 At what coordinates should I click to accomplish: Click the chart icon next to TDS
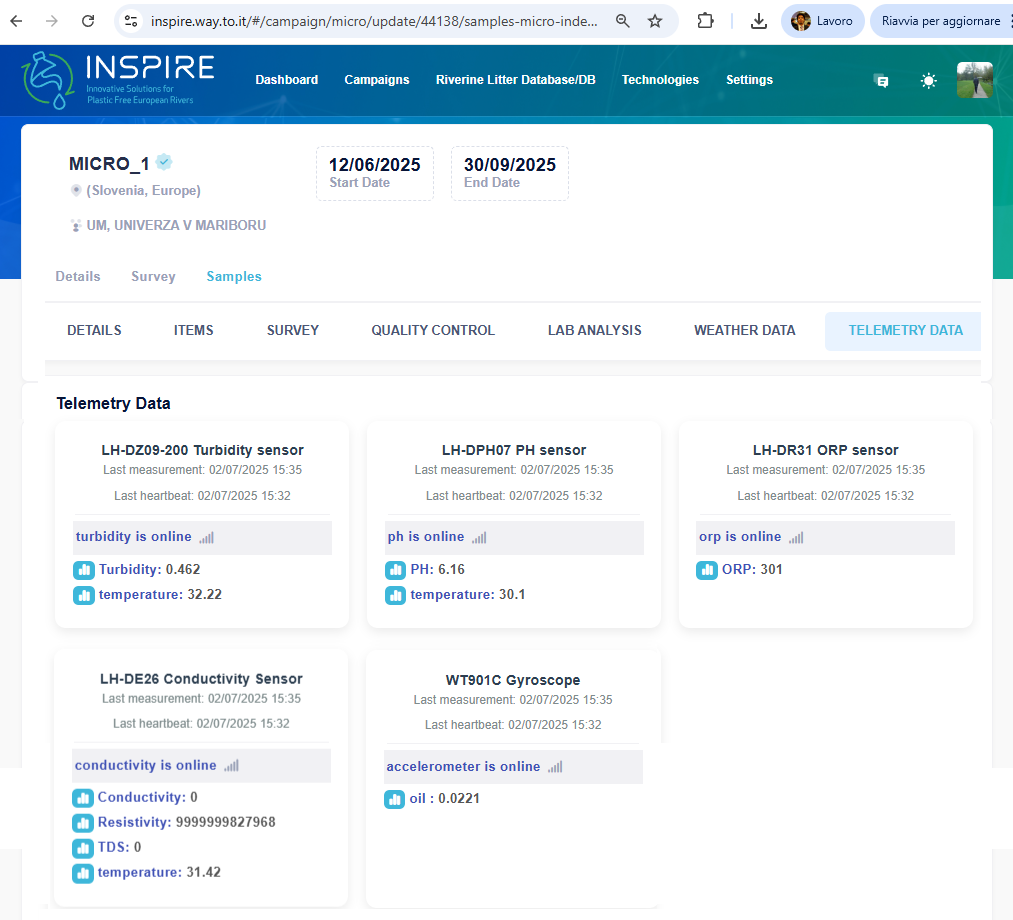(x=83, y=848)
